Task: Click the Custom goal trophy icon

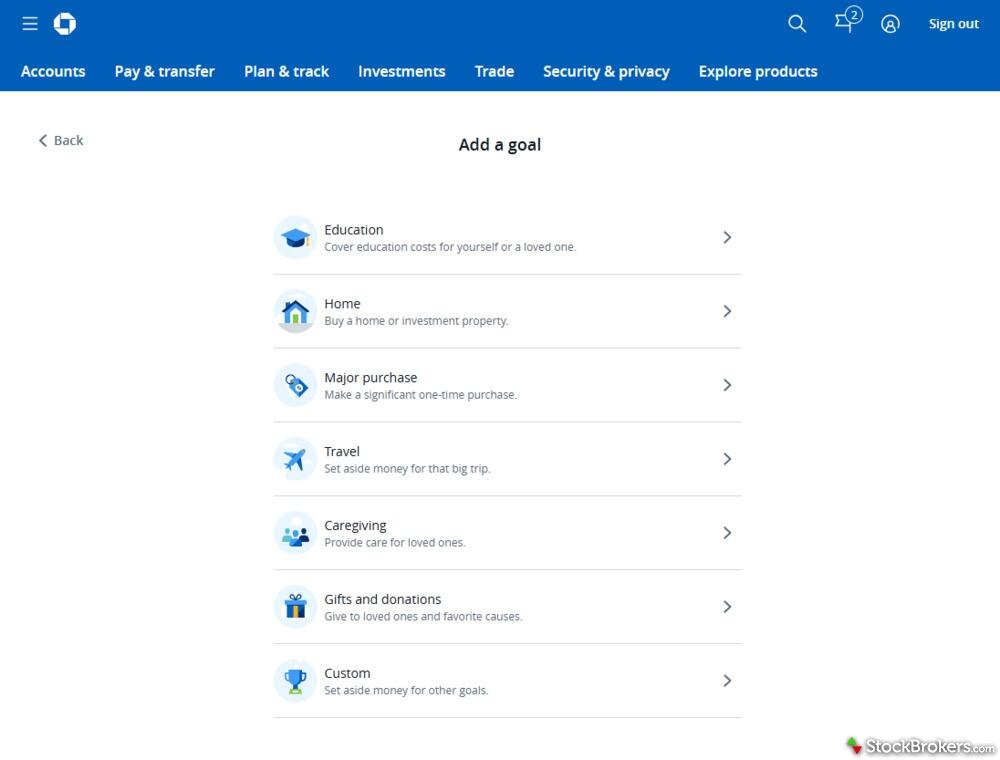Action: pos(295,681)
